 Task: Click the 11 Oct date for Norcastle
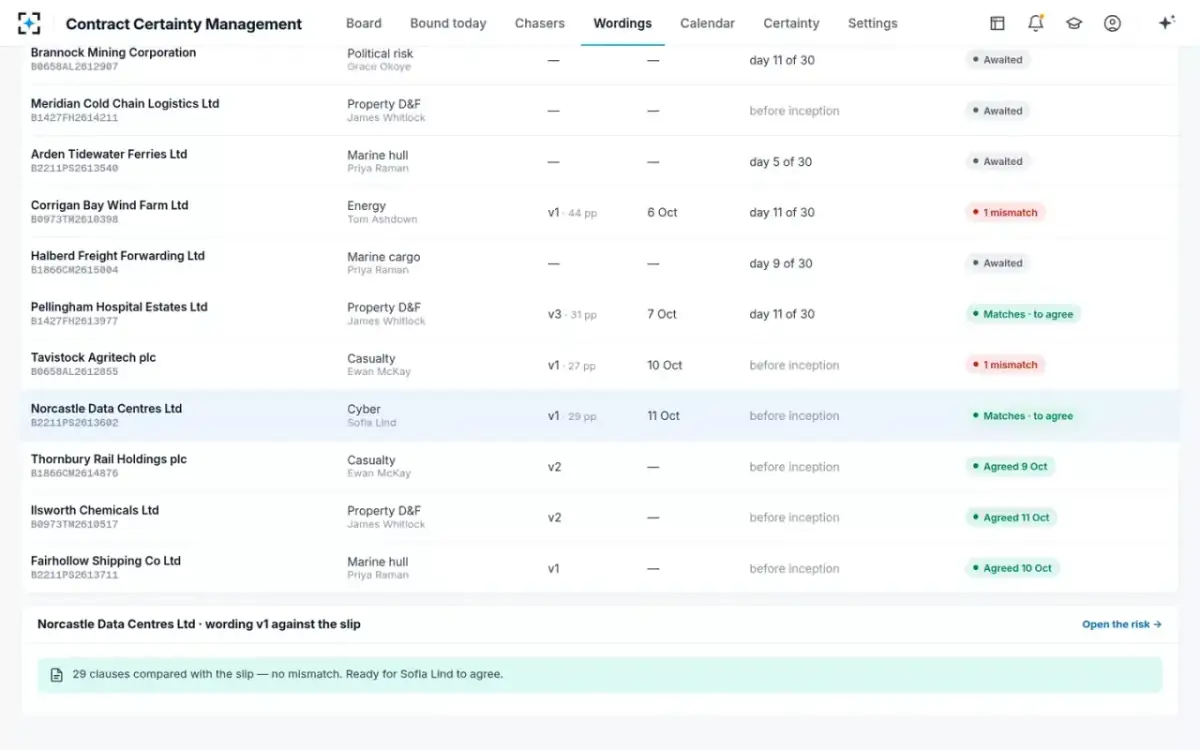(663, 416)
